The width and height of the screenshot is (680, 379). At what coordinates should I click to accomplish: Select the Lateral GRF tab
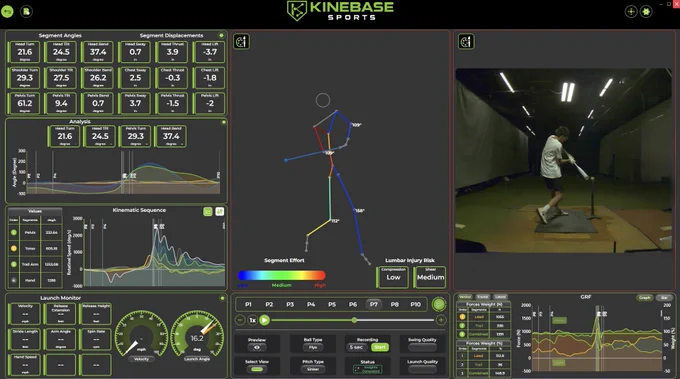[500, 297]
